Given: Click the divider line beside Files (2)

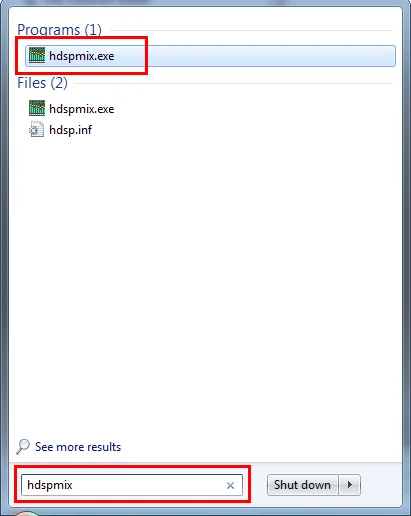Looking at the screenshot, I should coord(233,83).
